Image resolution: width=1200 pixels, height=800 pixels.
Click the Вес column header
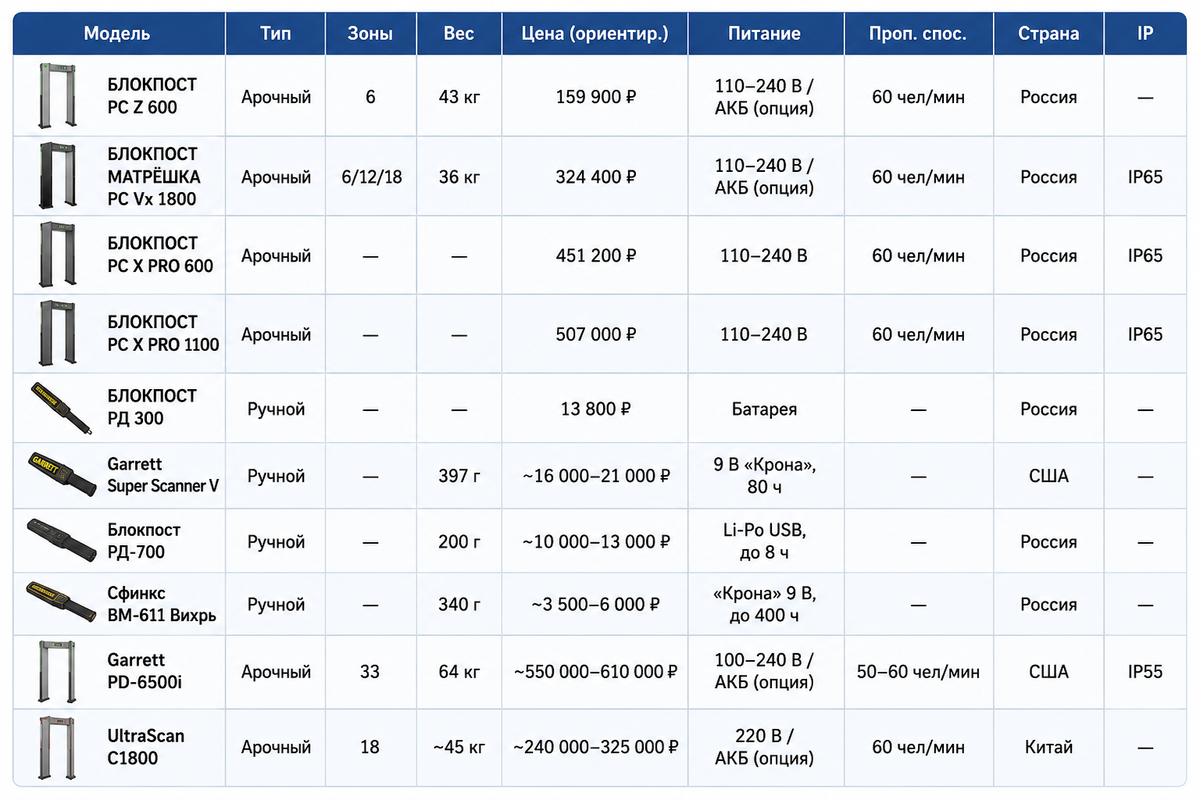[459, 33]
